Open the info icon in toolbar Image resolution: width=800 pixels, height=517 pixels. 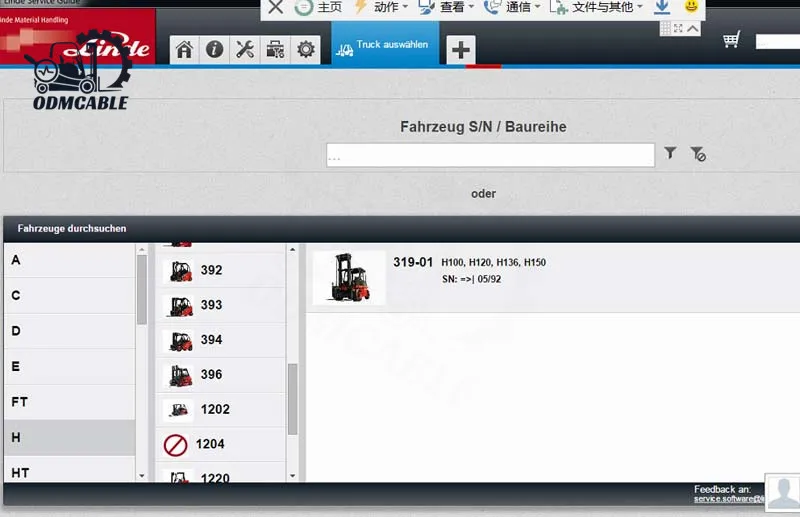pos(214,50)
